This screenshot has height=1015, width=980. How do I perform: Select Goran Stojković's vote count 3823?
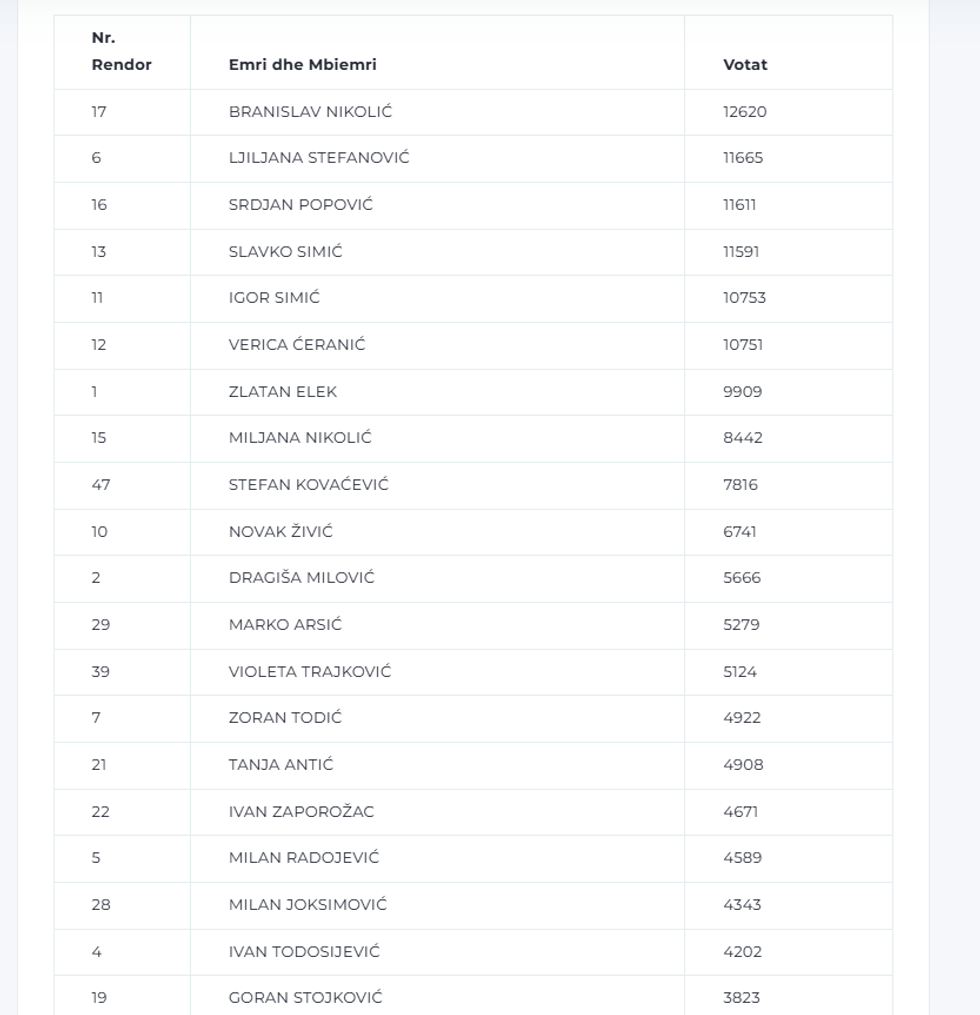pos(742,997)
